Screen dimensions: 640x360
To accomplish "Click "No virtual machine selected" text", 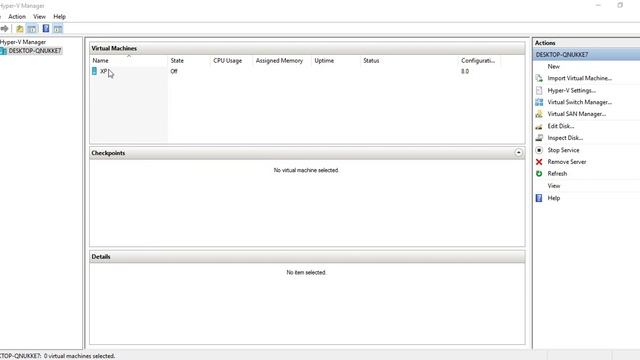I will [x=306, y=170].
